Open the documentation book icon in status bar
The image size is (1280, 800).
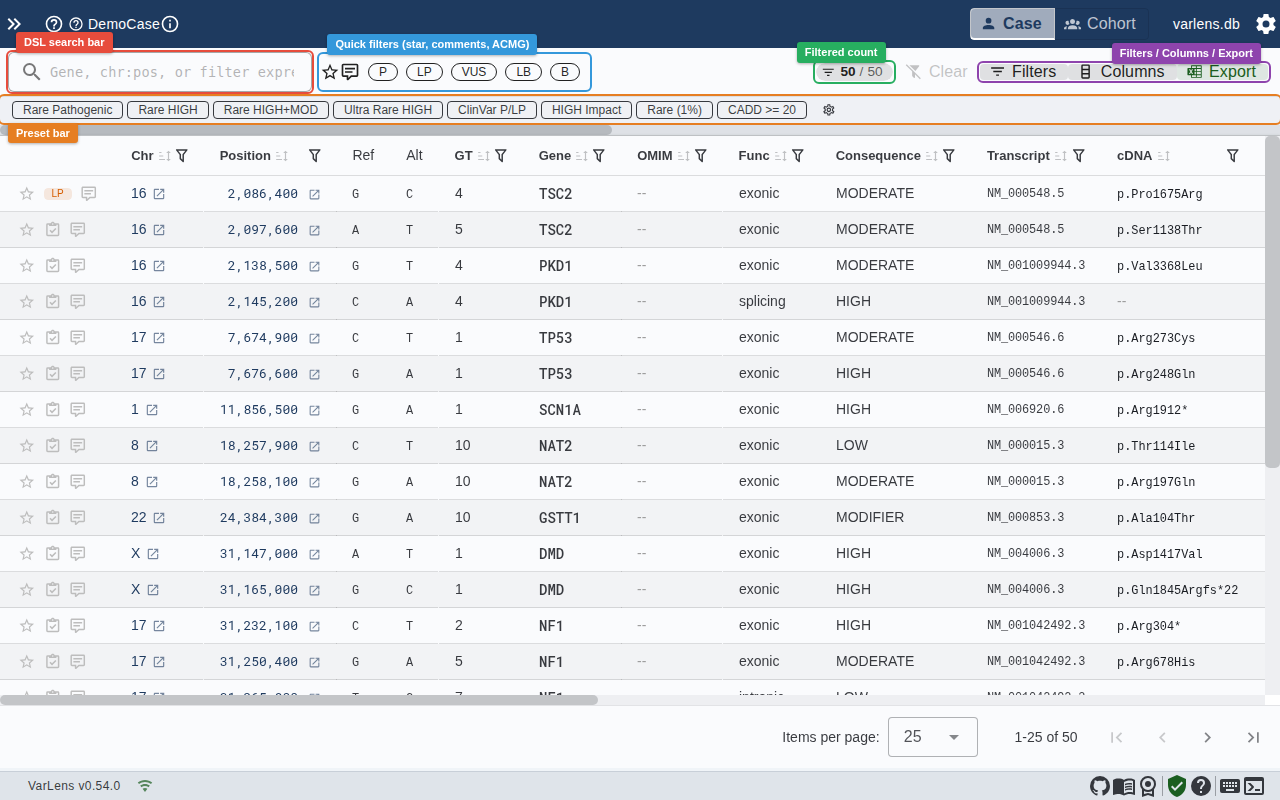click(x=1123, y=786)
